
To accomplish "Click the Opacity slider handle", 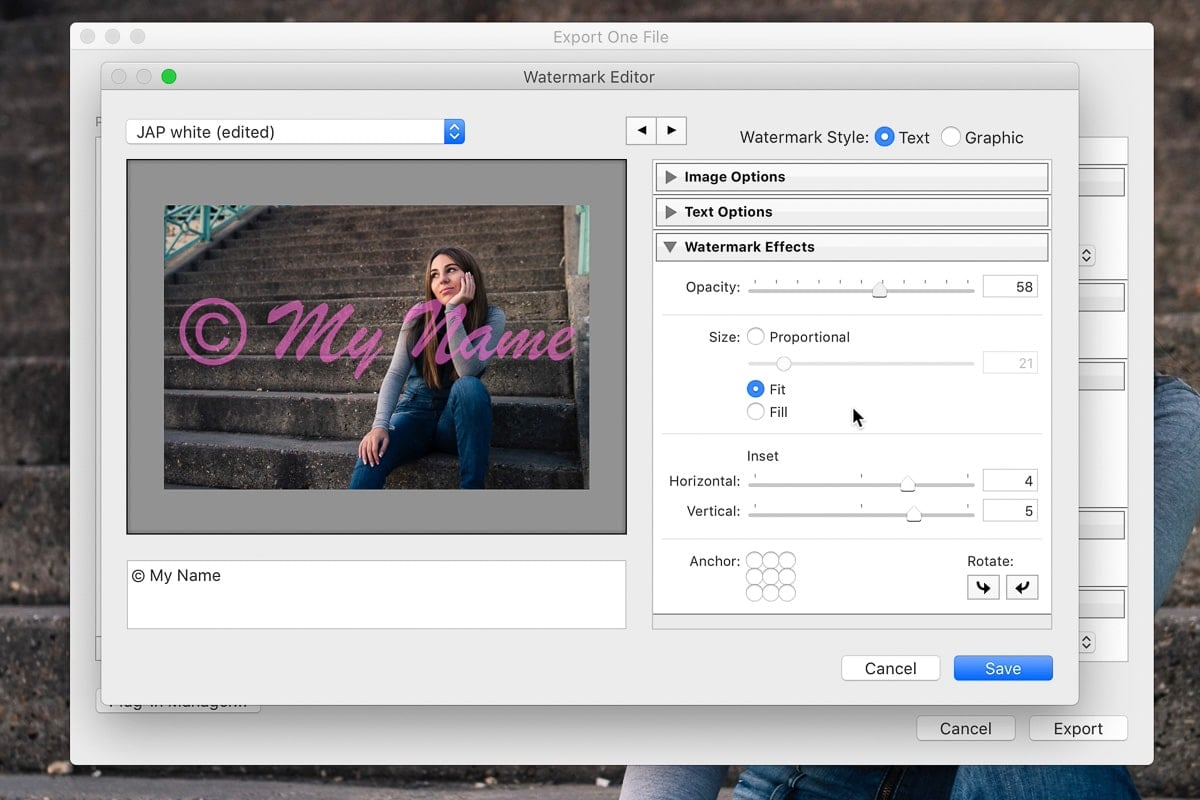I will (x=879, y=290).
